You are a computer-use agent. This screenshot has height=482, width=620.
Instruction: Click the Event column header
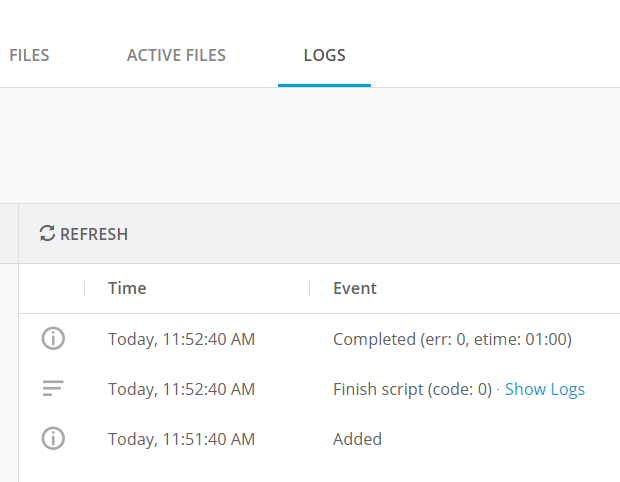click(x=355, y=288)
